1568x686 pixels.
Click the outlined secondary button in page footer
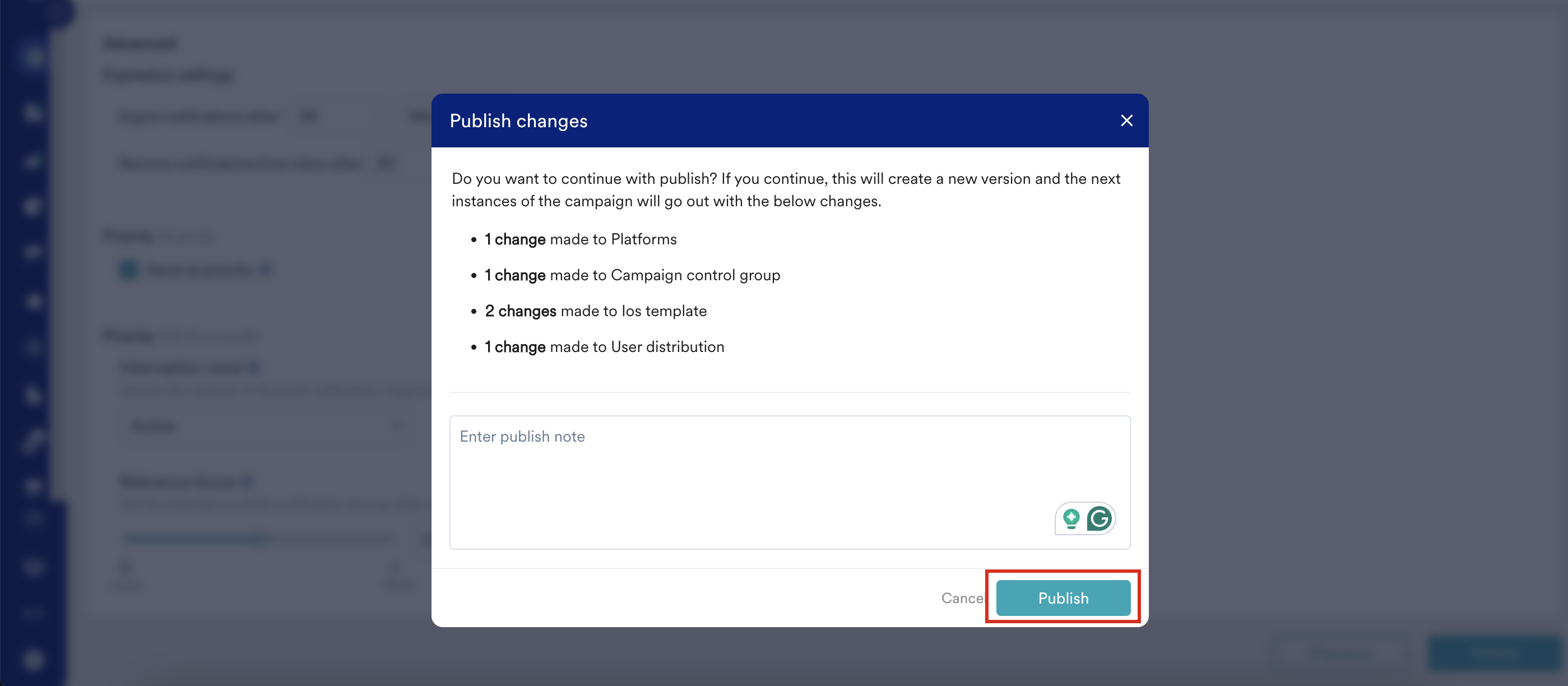[1341, 653]
